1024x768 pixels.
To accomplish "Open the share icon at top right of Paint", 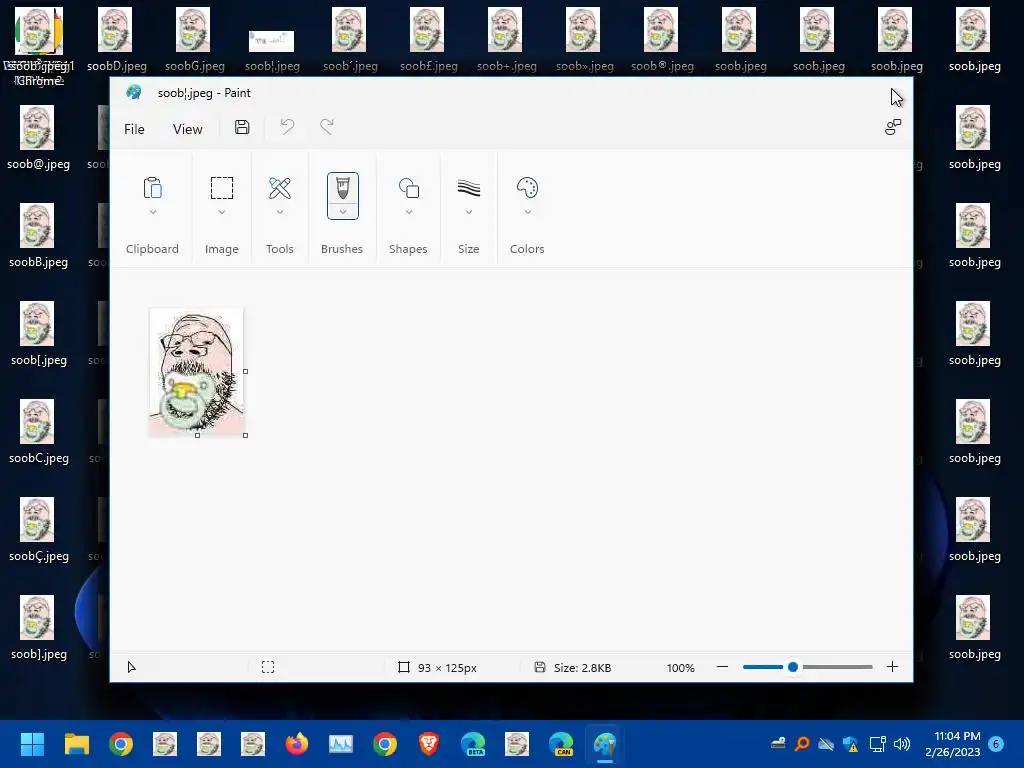I will [893, 127].
